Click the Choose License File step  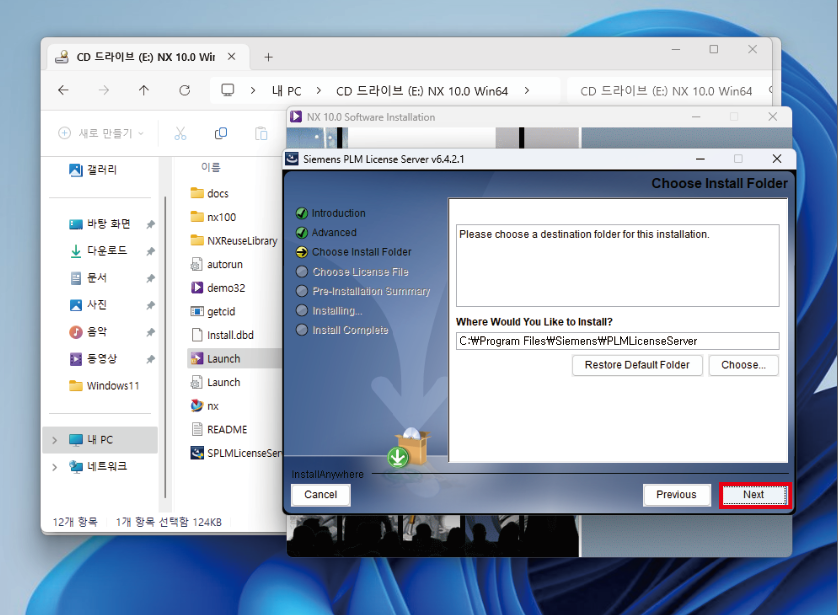pyautogui.click(x=360, y=272)
